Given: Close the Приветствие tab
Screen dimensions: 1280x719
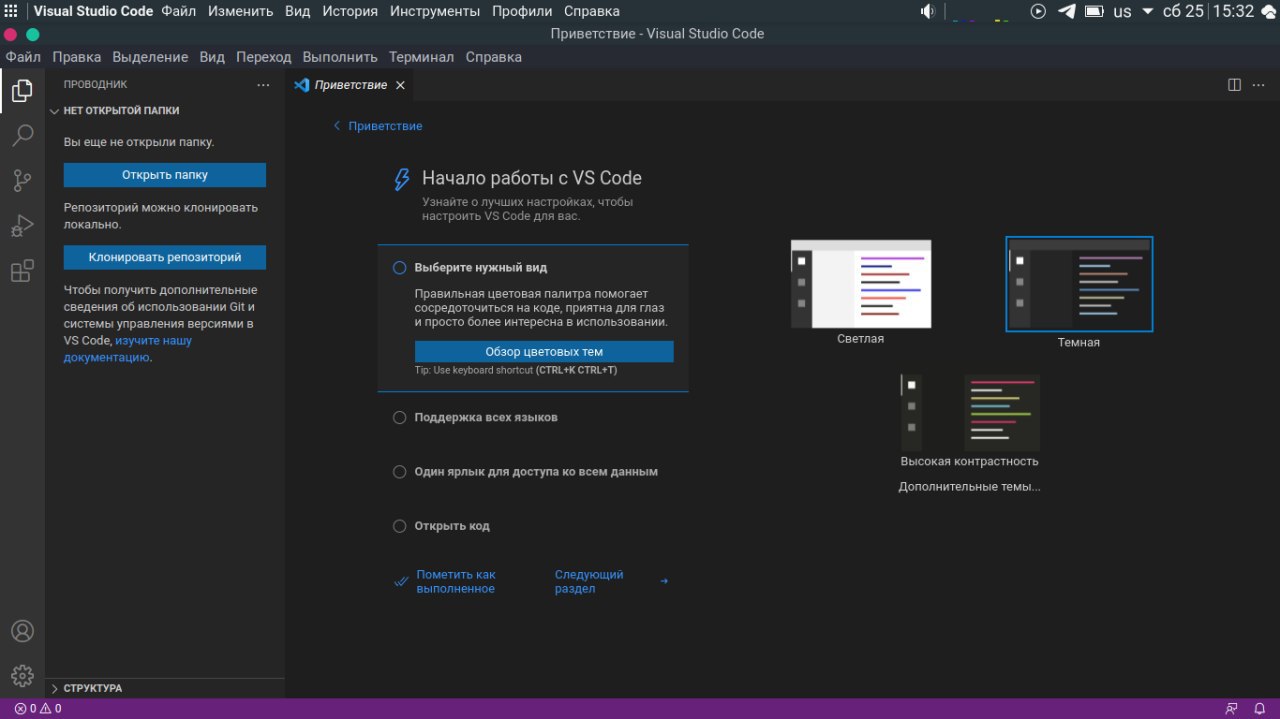Looking at the screenshot, I should click(x=400, y=85).
